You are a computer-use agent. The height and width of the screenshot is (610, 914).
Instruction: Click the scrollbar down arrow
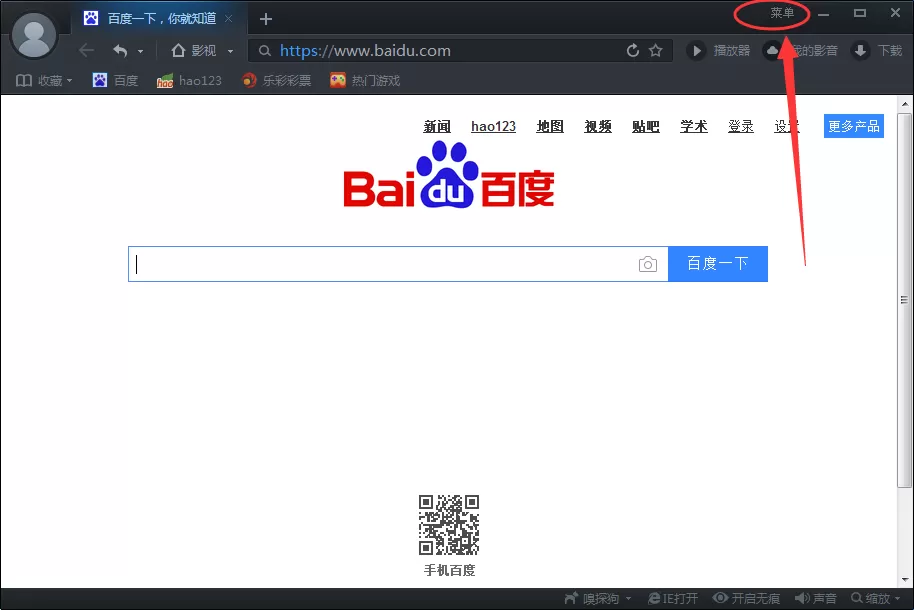tap(905, 580)
